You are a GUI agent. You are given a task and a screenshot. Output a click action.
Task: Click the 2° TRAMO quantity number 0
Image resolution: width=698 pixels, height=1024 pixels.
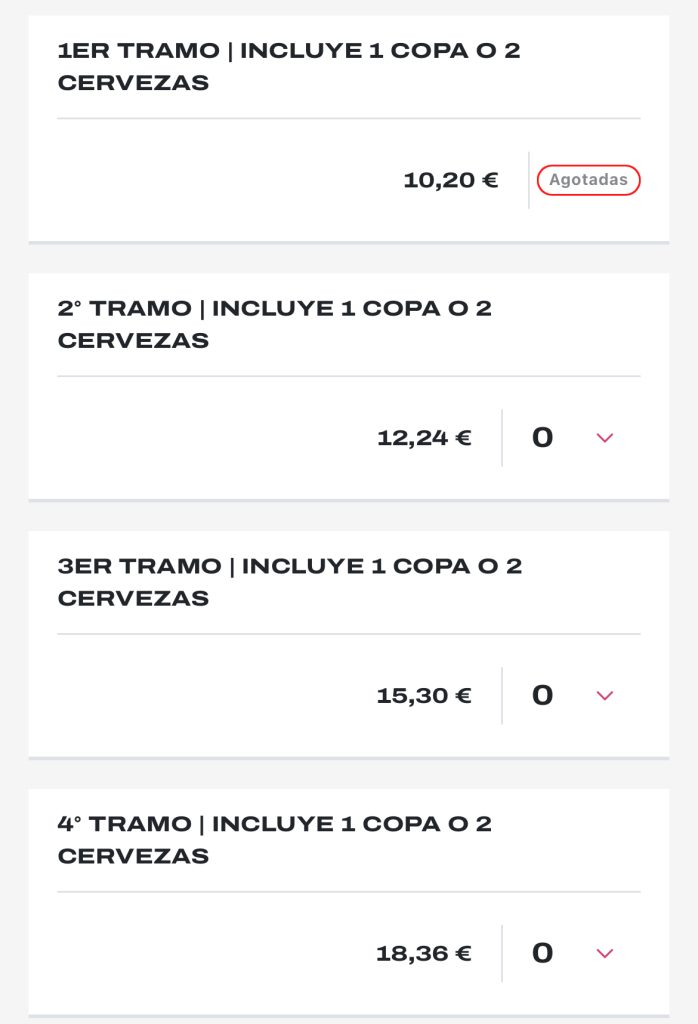pos(542,438)
